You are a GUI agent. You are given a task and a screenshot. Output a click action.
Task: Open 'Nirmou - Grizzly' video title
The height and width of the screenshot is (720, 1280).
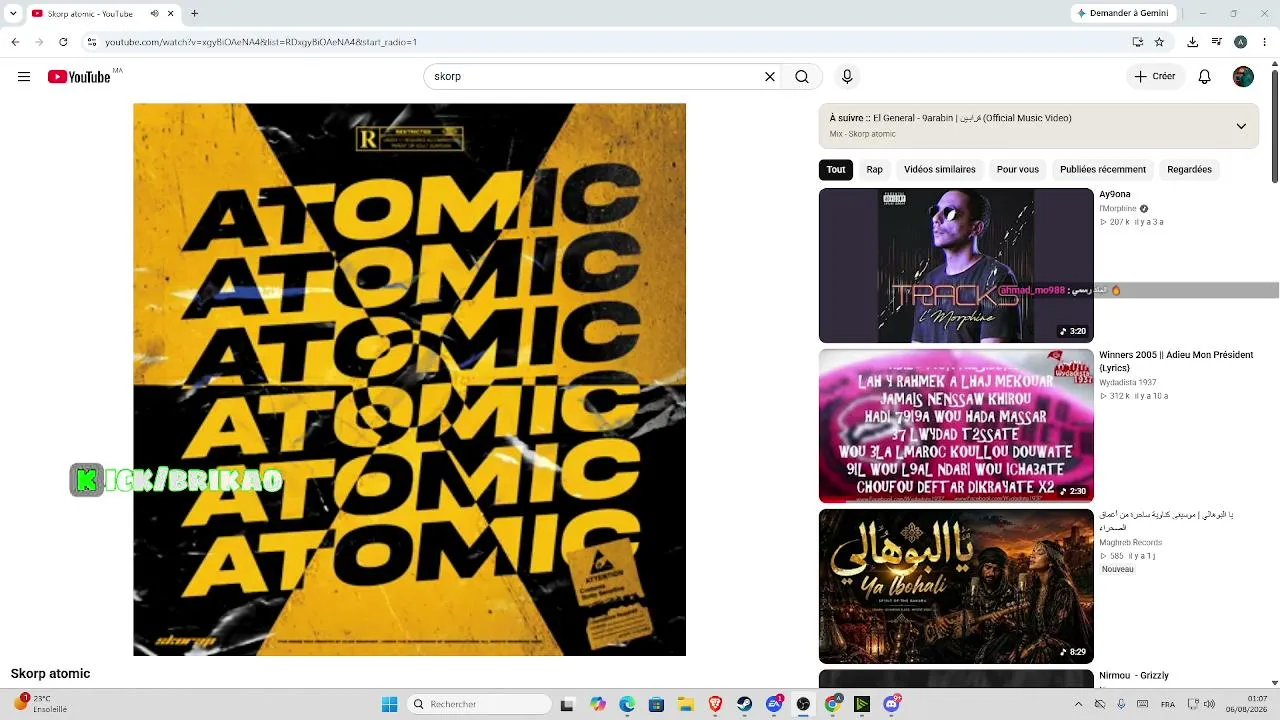pyautogui.click(x=1134, y=676)
